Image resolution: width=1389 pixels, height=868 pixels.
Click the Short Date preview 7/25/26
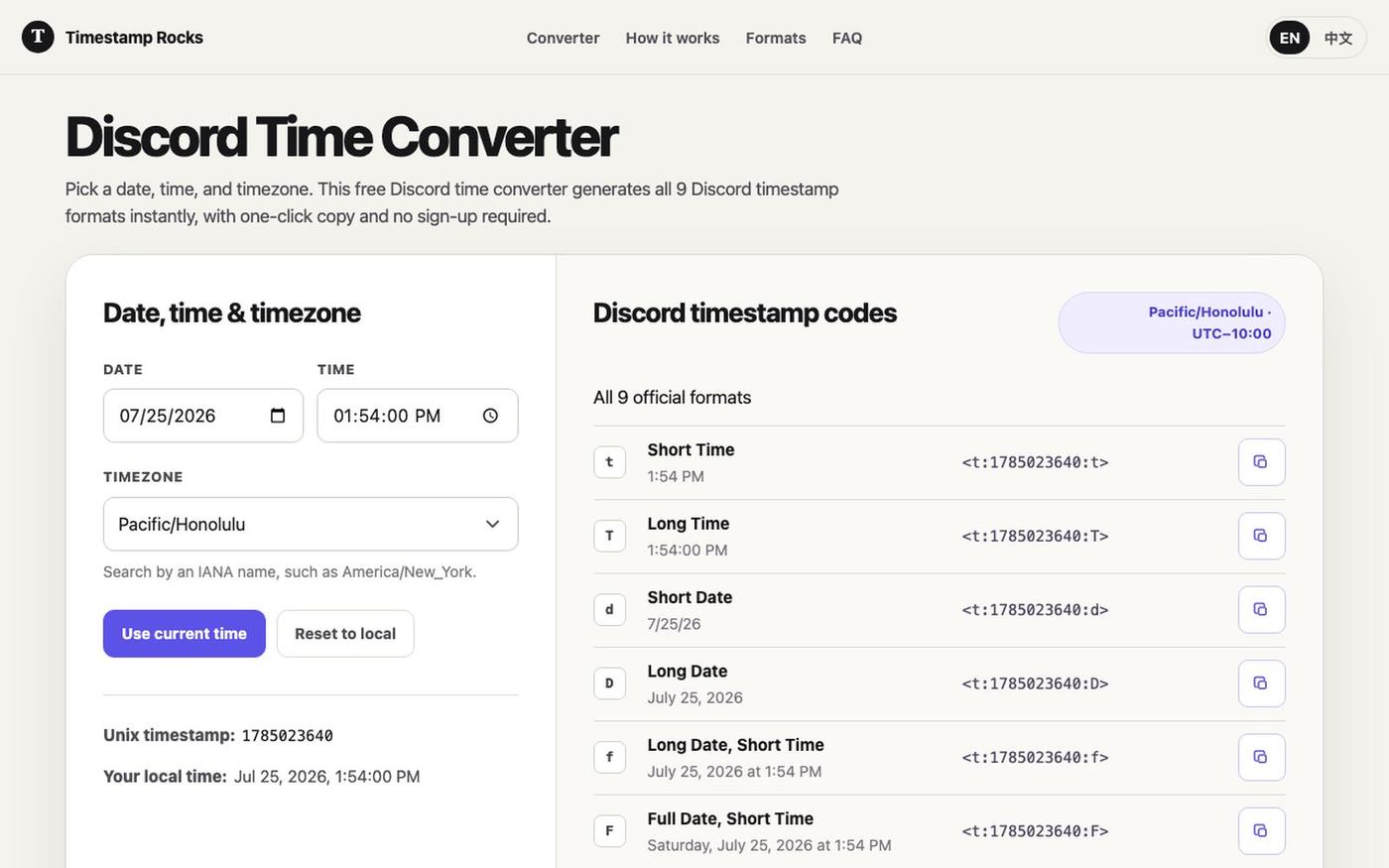674,624
